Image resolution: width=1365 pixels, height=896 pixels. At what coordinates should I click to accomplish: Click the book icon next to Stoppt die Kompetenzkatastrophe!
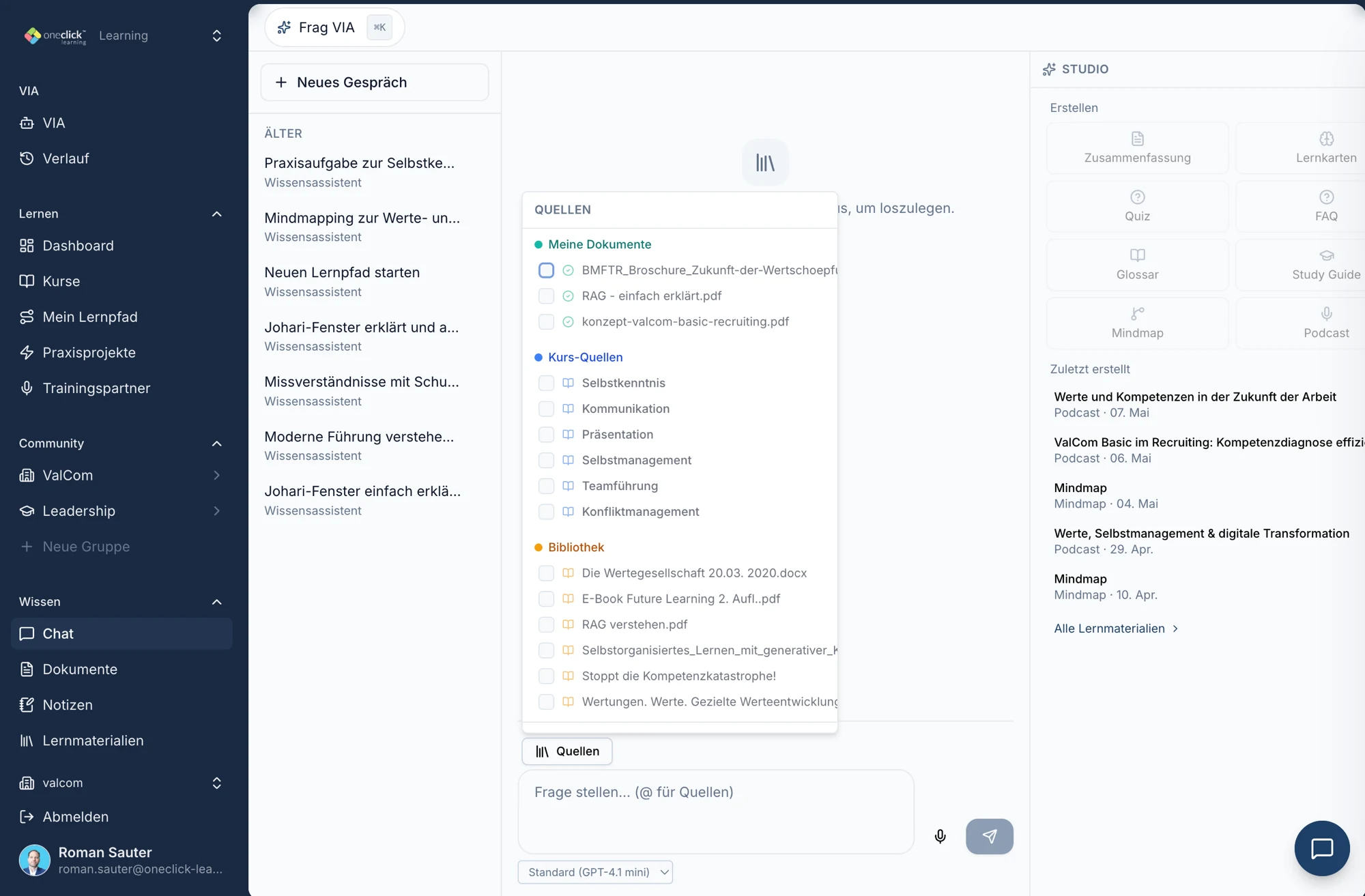click(568, 676)
